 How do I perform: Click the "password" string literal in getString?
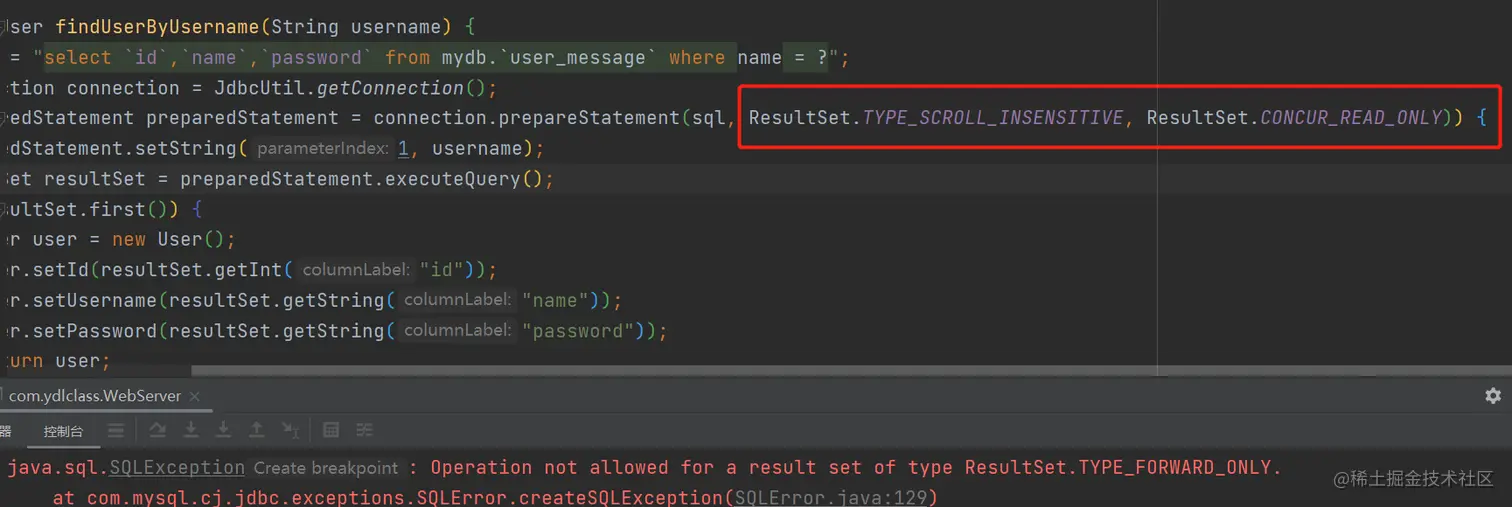pos(576,331)
